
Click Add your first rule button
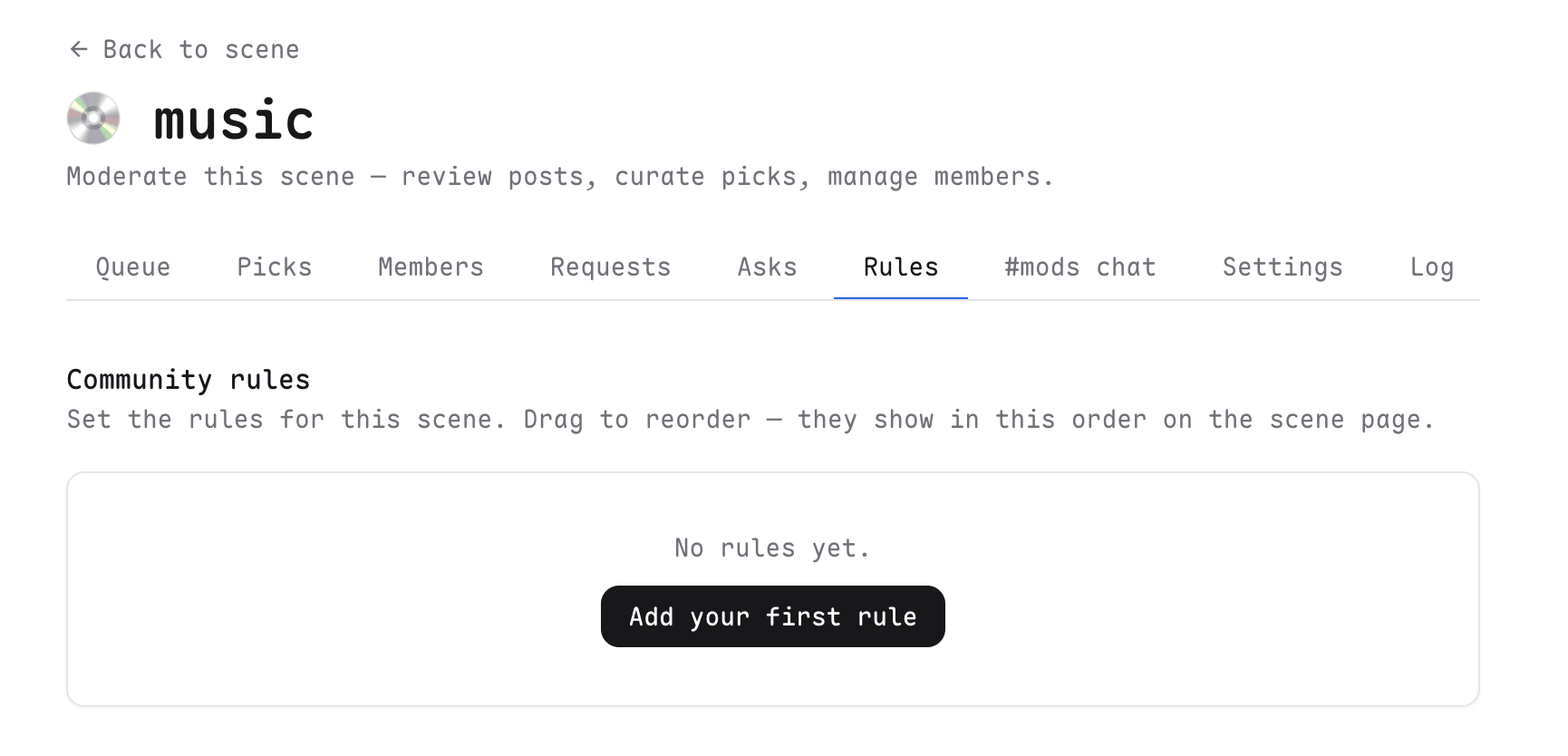(773, 616)
